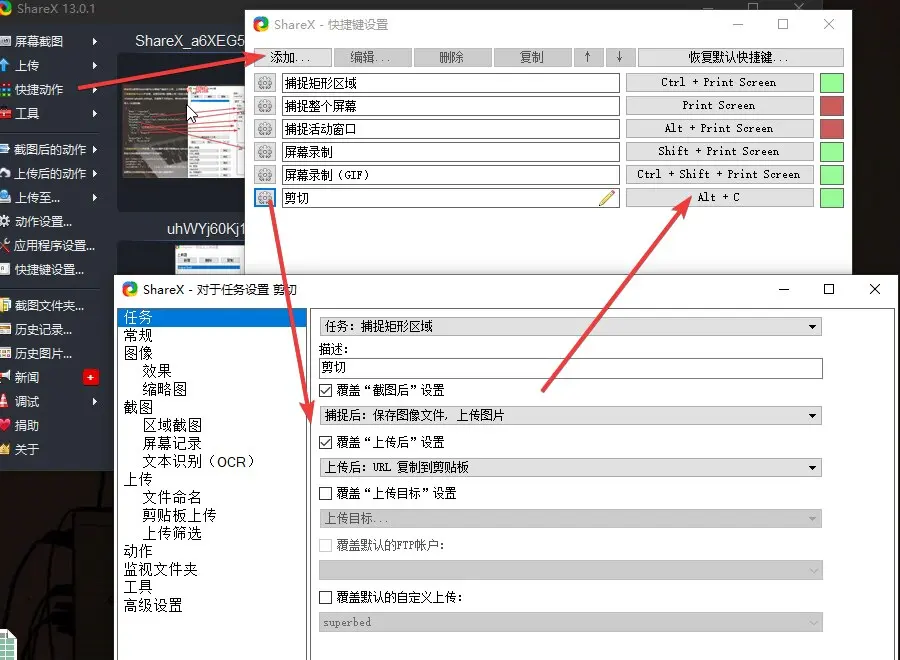Select 文件命名 in task settings tree
This screenshot has height=660, width=900.
click(172, 497)
